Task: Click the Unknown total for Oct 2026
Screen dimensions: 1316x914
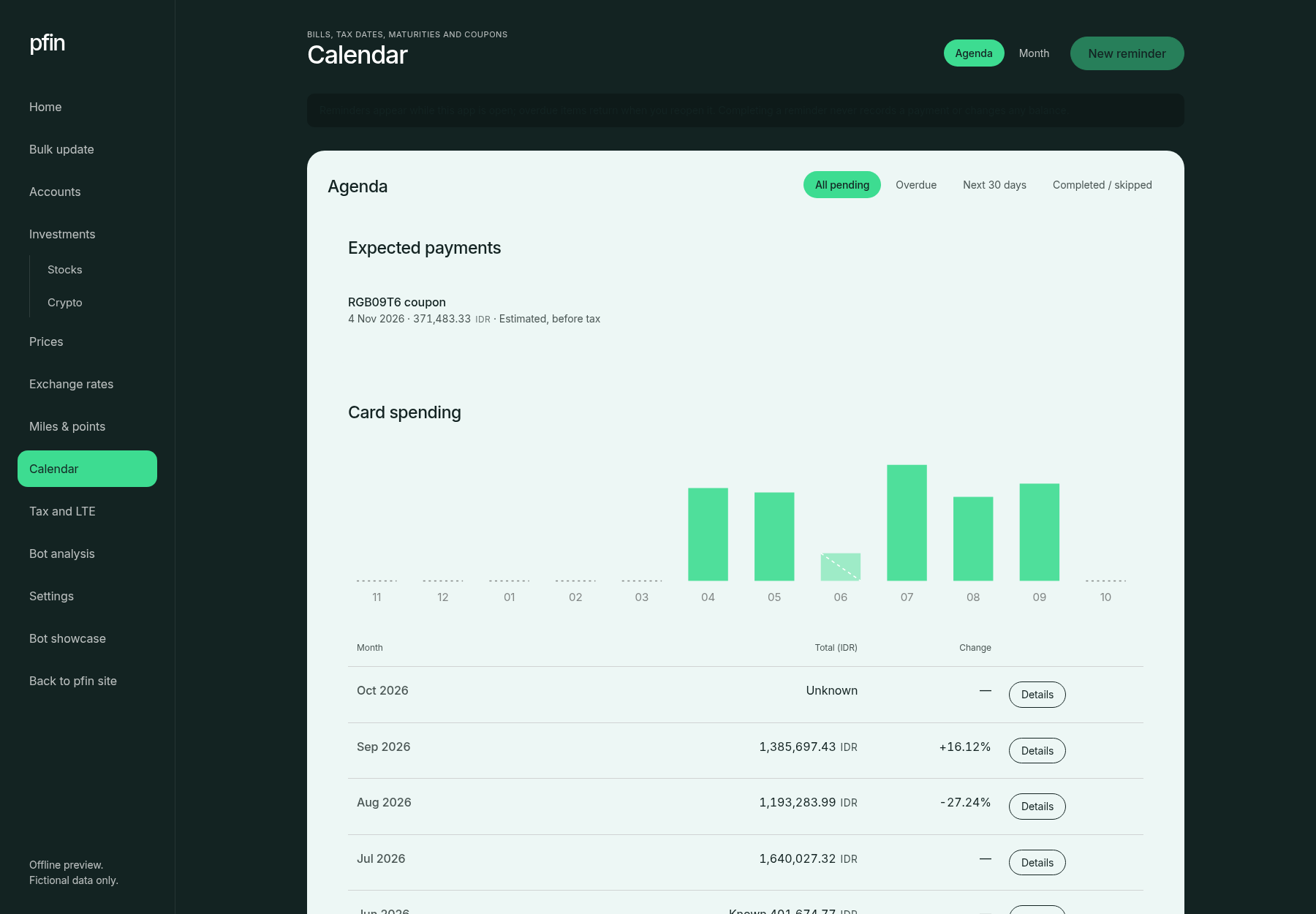Action: (x=832, y=690)
